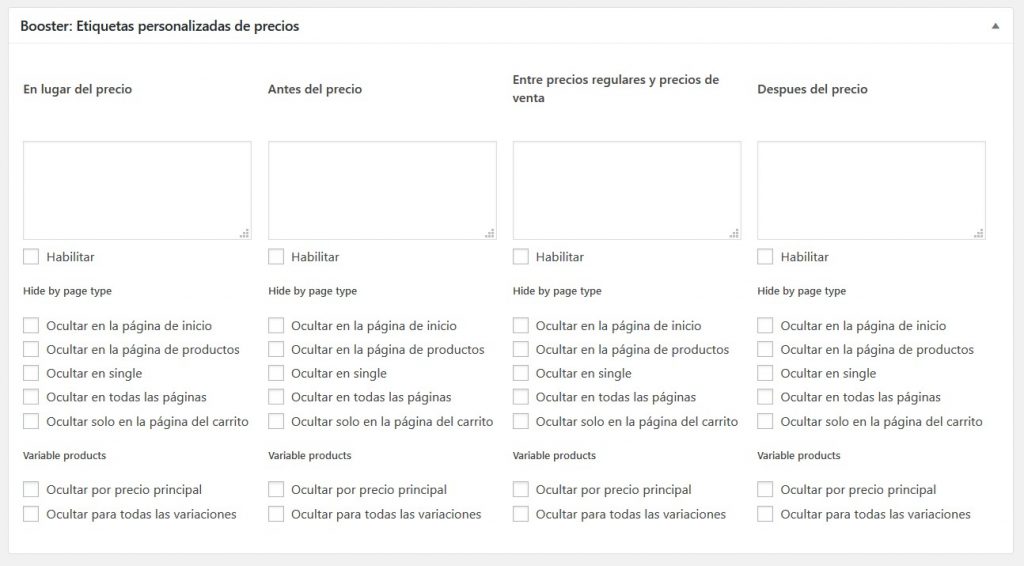Click resize grip of 'Antes del precio' text area

coord(490,234)
